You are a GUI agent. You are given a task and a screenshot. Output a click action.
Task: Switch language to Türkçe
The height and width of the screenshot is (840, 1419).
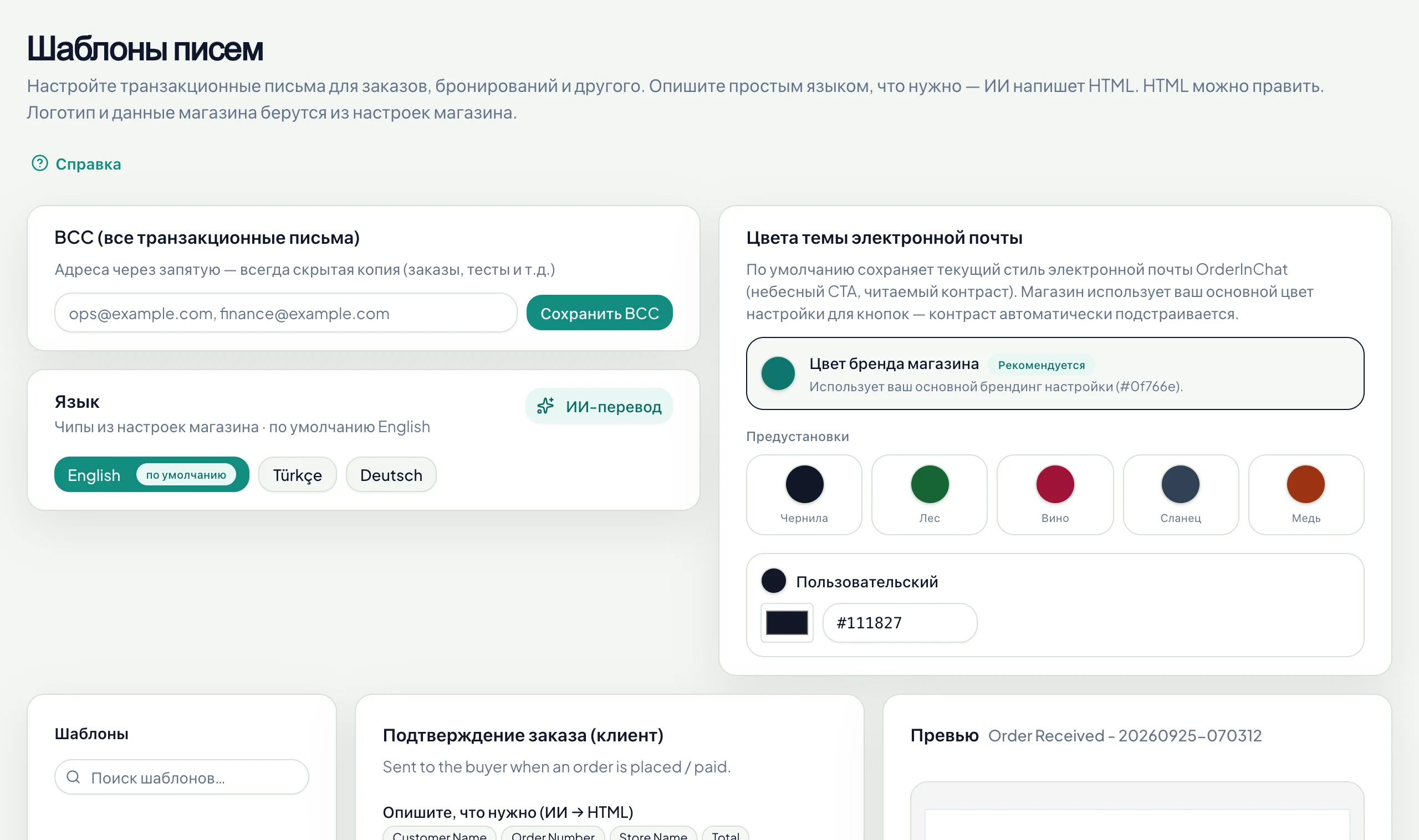pyautogui.click(x=297, y=475)
